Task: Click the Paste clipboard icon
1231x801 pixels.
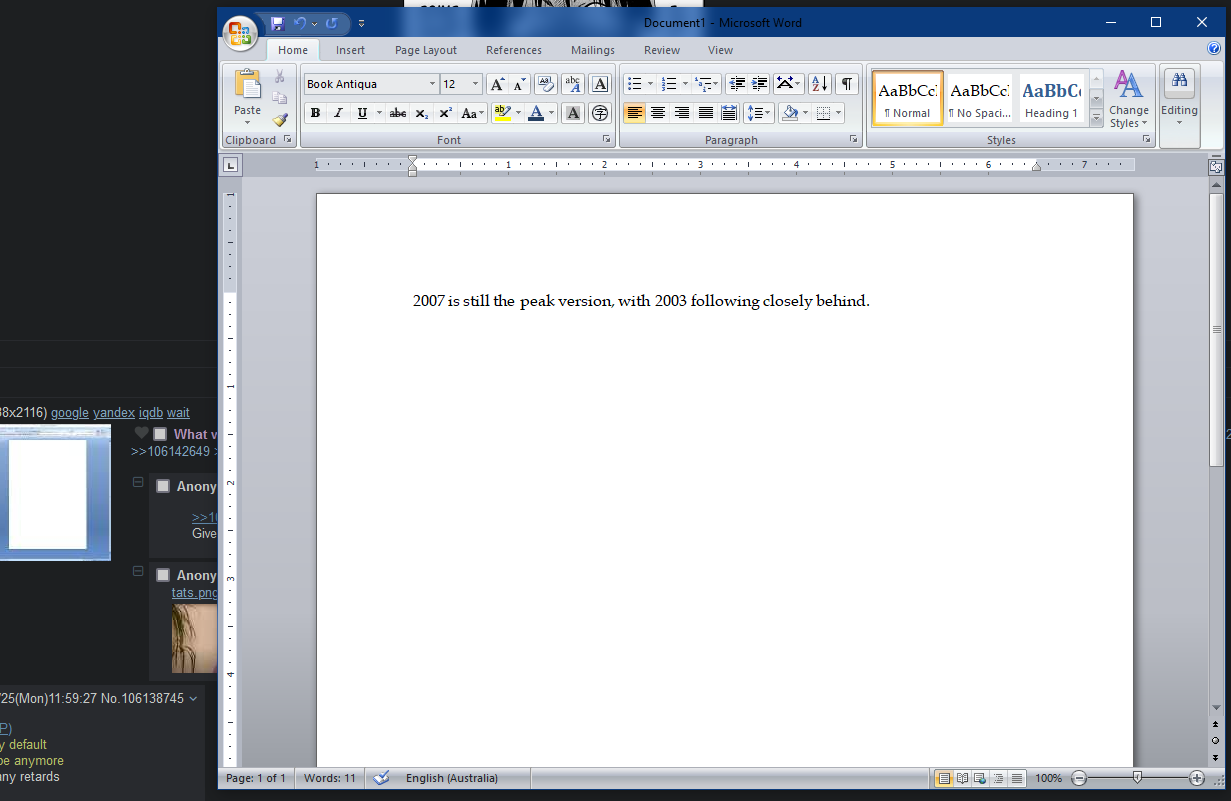Action: [x=247, y=85]
